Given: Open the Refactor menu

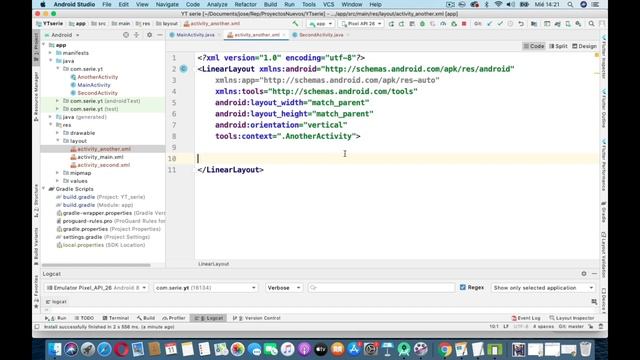Looking at the screenshot, I should tap(245, 4).
